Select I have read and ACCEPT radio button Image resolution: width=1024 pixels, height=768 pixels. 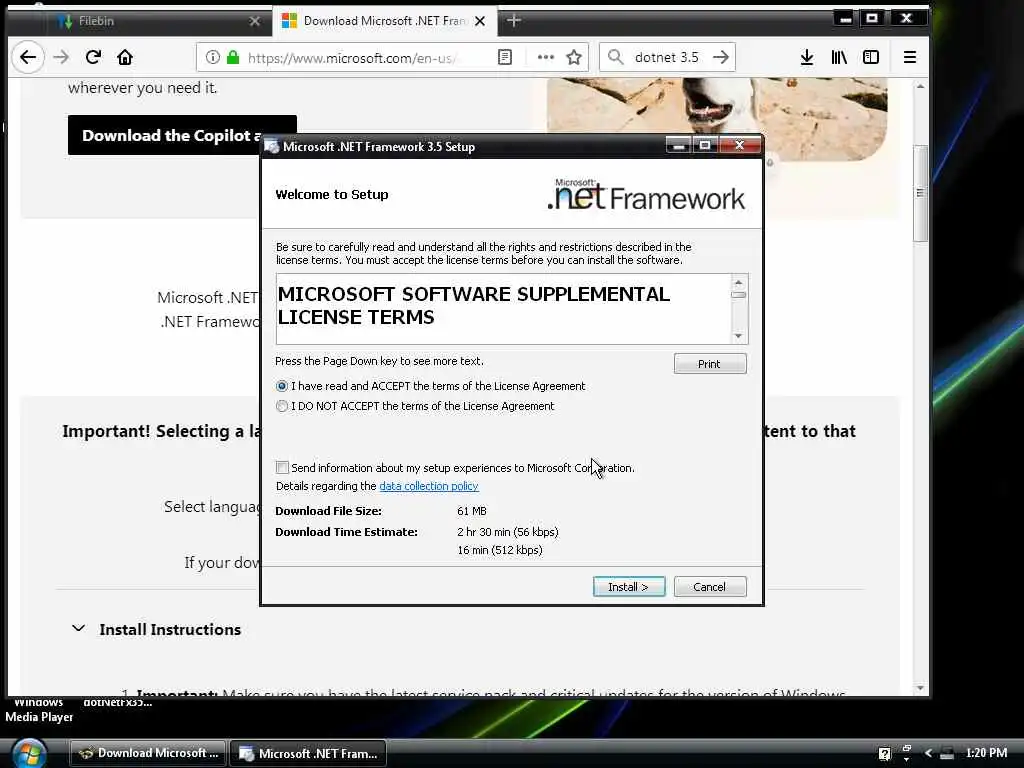[x=281, y=386]
